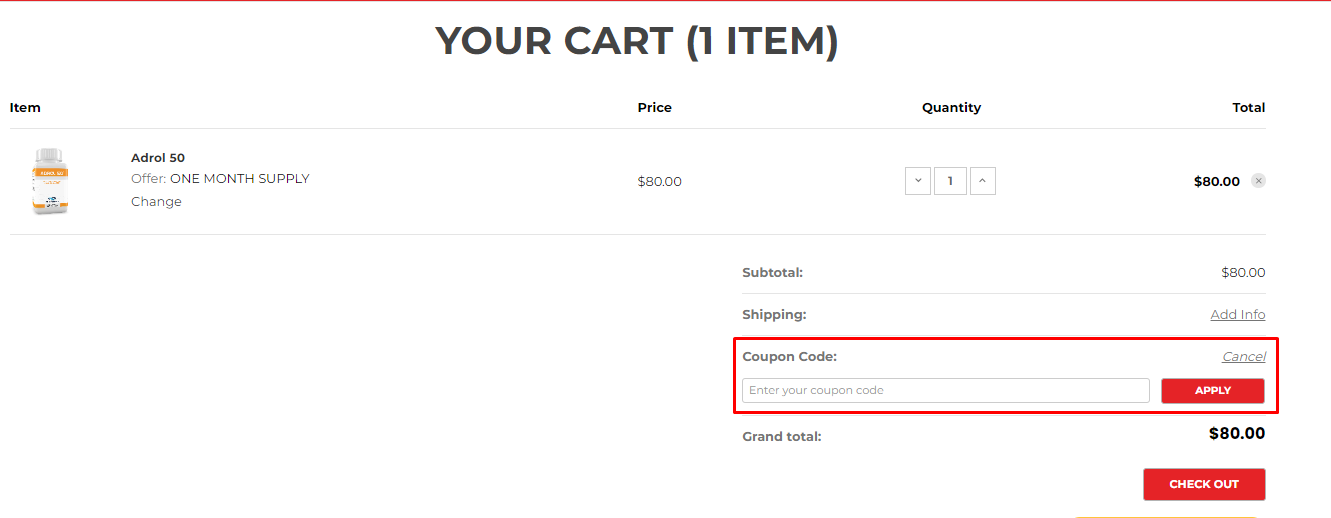Click the Adrol 50 bottle thumbnail

[49, 182]
